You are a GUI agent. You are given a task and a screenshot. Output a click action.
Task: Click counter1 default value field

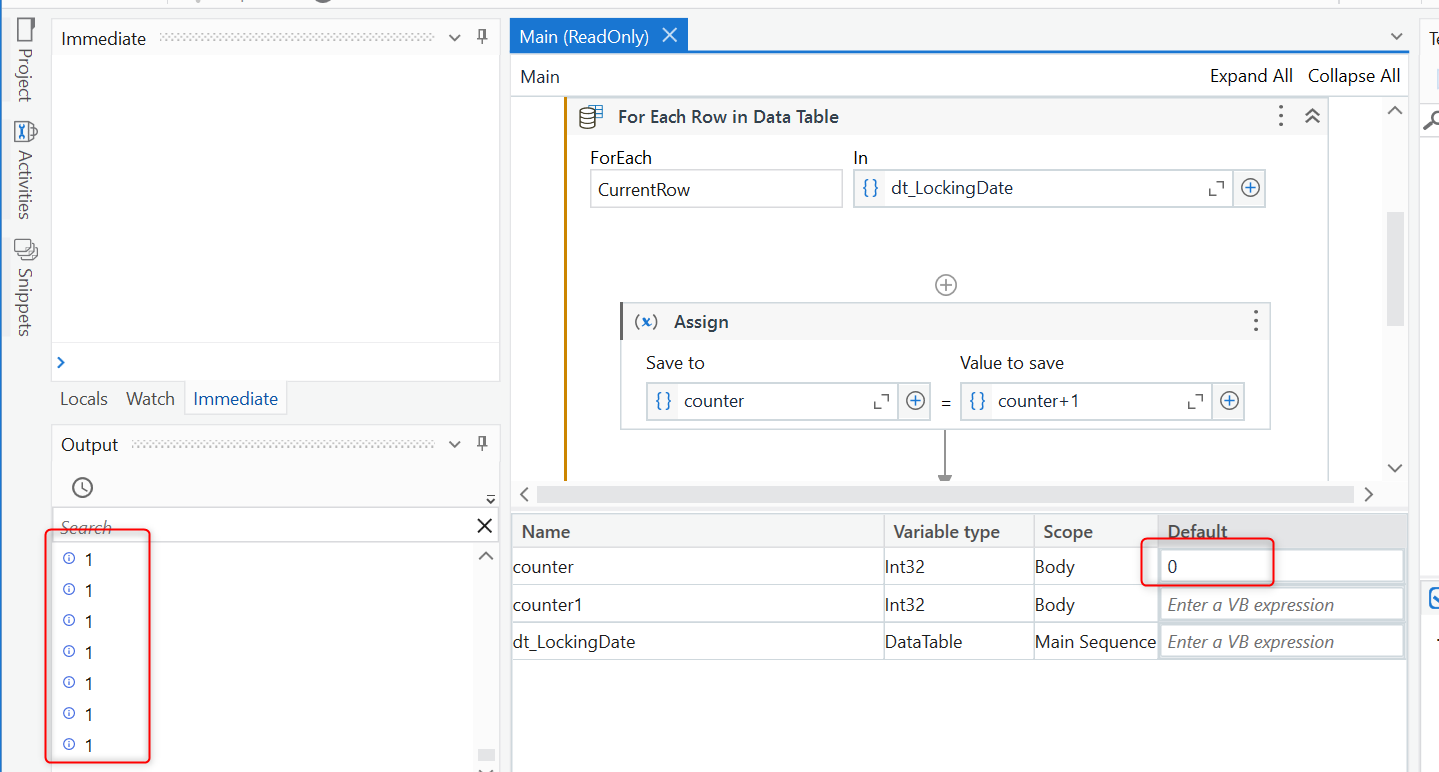[x=1282, y=605]
